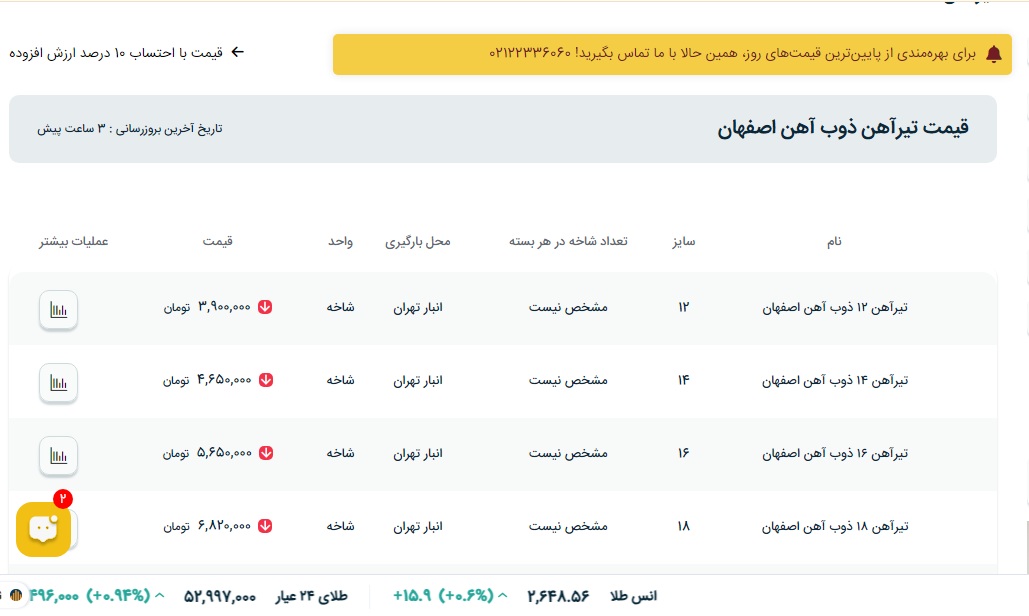
Task: Click the قیمت column header
Action: (x=217, y=241)
